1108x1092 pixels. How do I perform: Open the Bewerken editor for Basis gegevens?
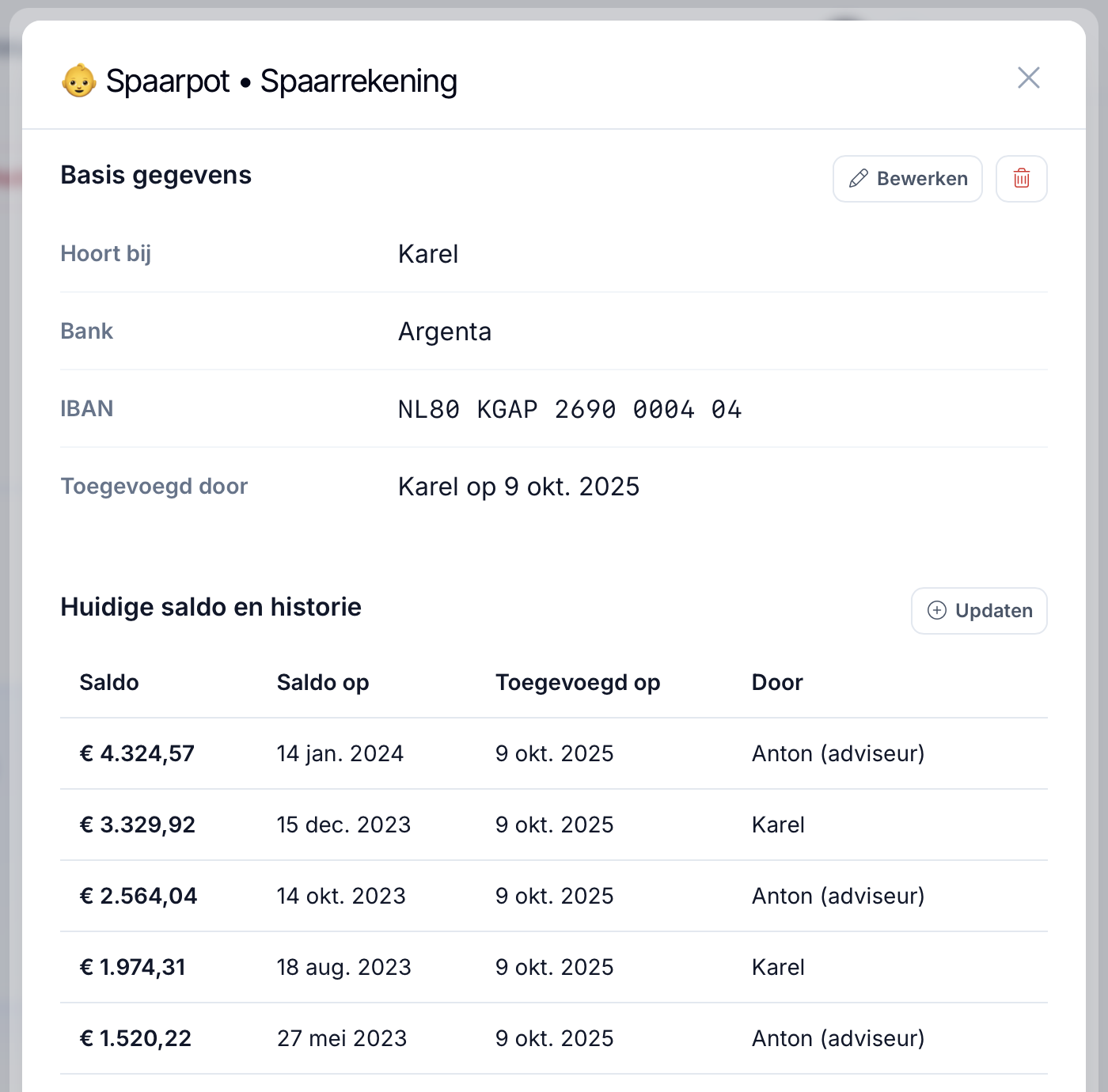907,179
